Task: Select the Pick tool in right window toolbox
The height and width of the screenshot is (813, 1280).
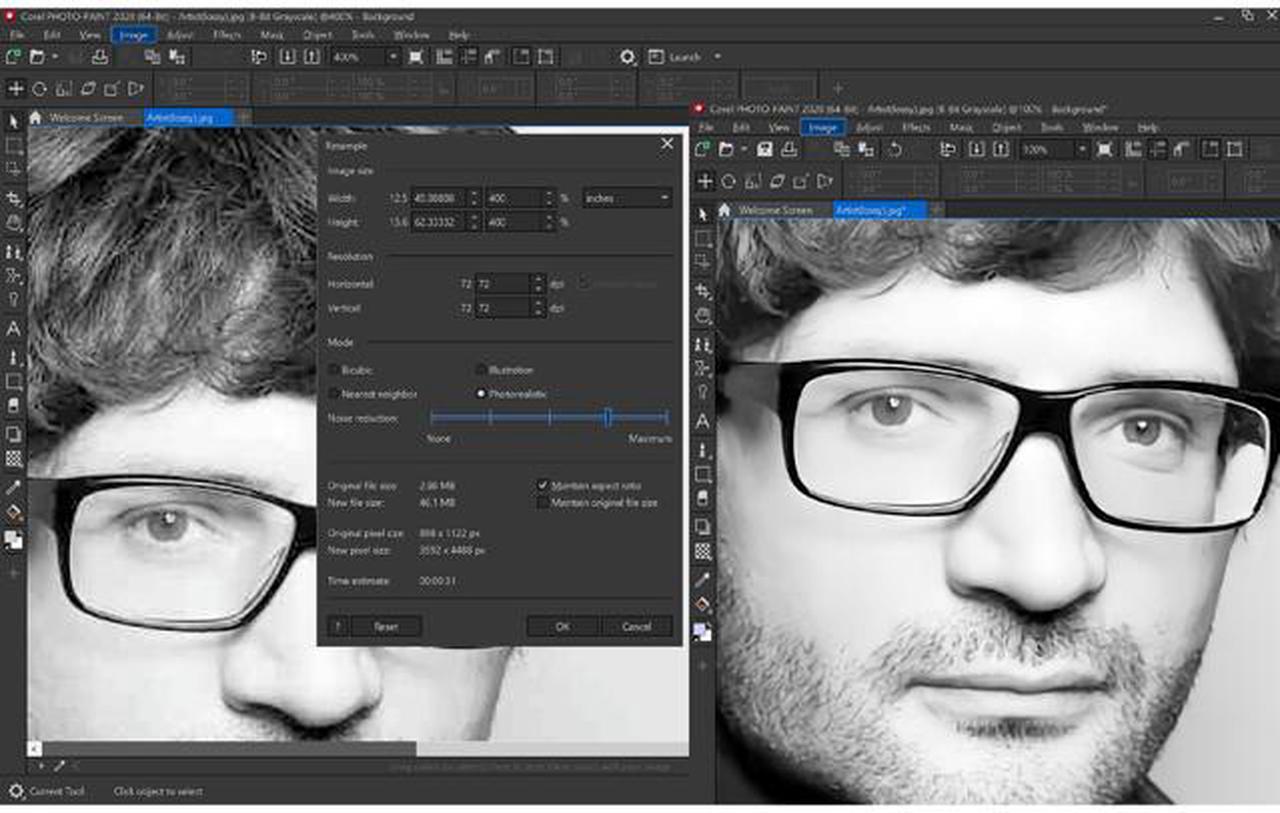Action: [703, 214]
